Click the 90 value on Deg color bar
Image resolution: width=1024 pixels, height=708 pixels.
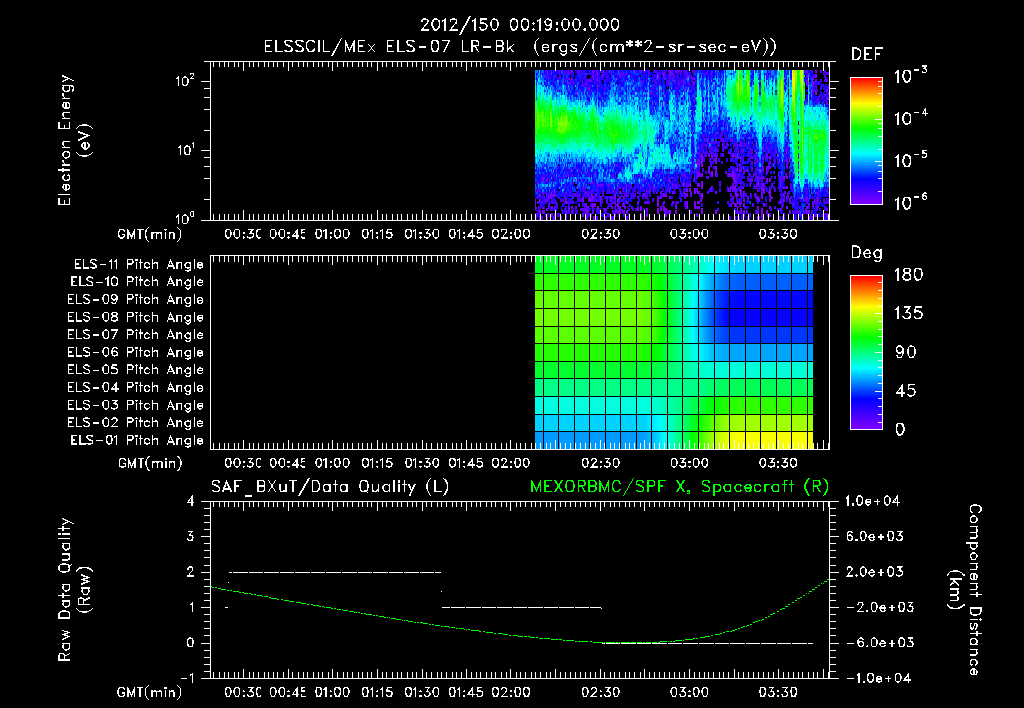[x=906, y=353]
